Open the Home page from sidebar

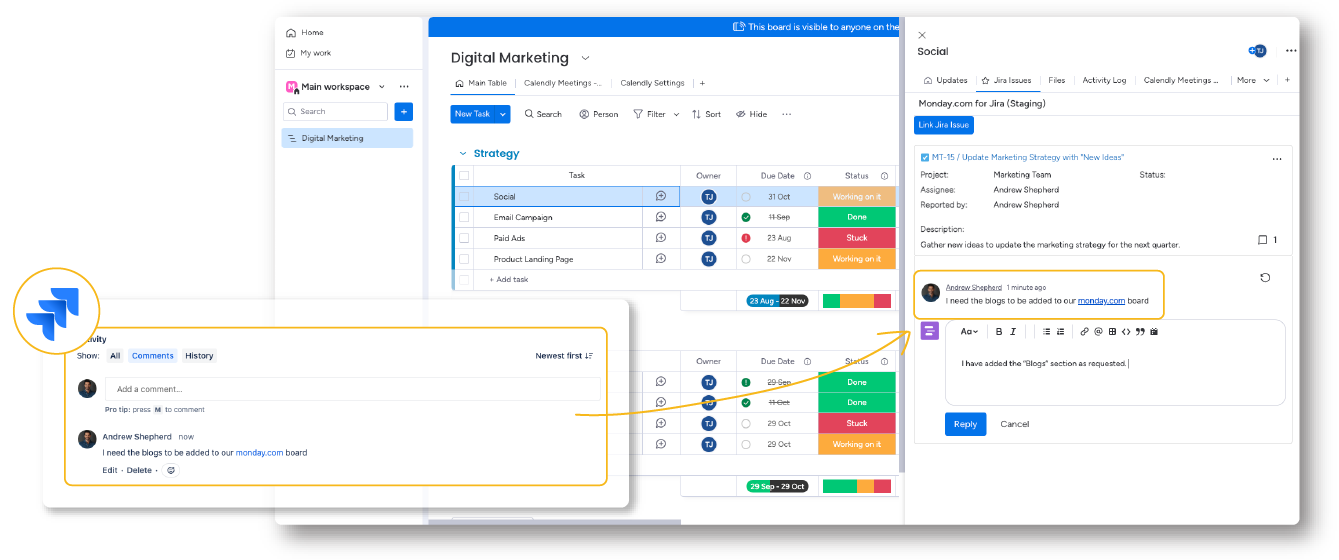point(304,33)
